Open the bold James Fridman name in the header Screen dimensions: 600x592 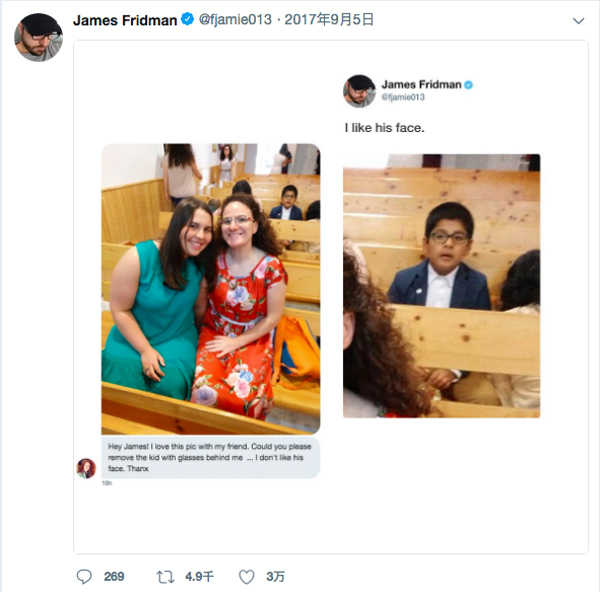pos(125,19)
